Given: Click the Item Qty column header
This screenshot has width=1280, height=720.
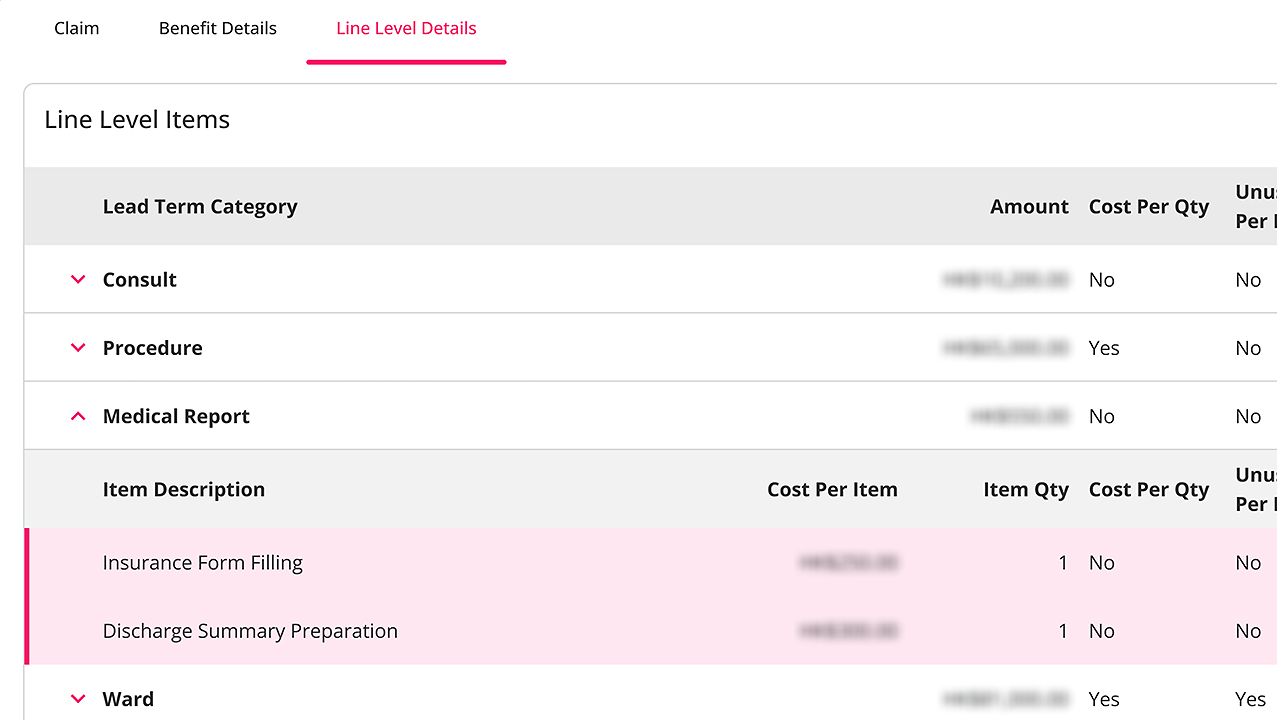Looking at the screenshot, I should (1026, 490).
